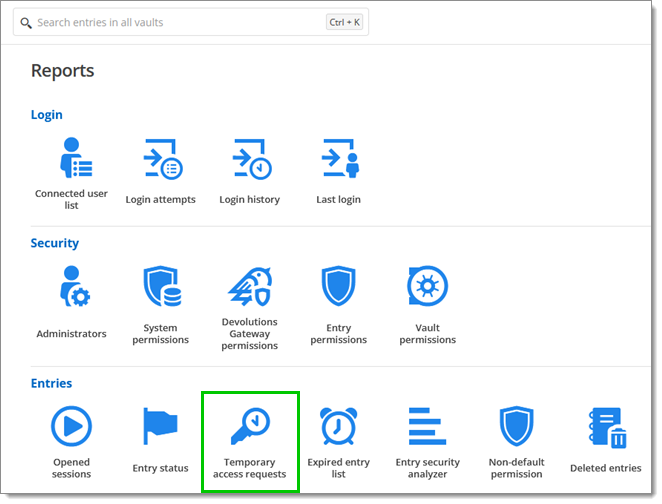Click the Entries section heading
This screenshot has width=662, height=504.
point(52,383)
